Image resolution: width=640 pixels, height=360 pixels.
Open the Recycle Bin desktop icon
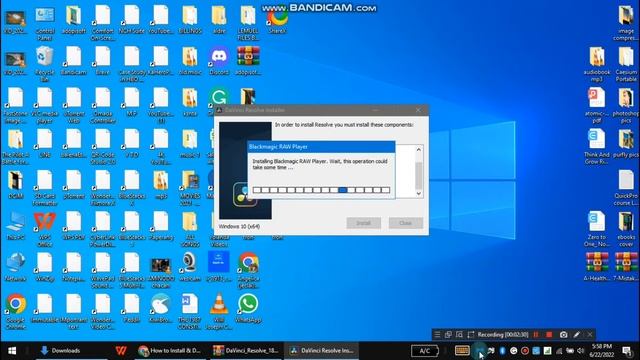(x=44, y=64)
